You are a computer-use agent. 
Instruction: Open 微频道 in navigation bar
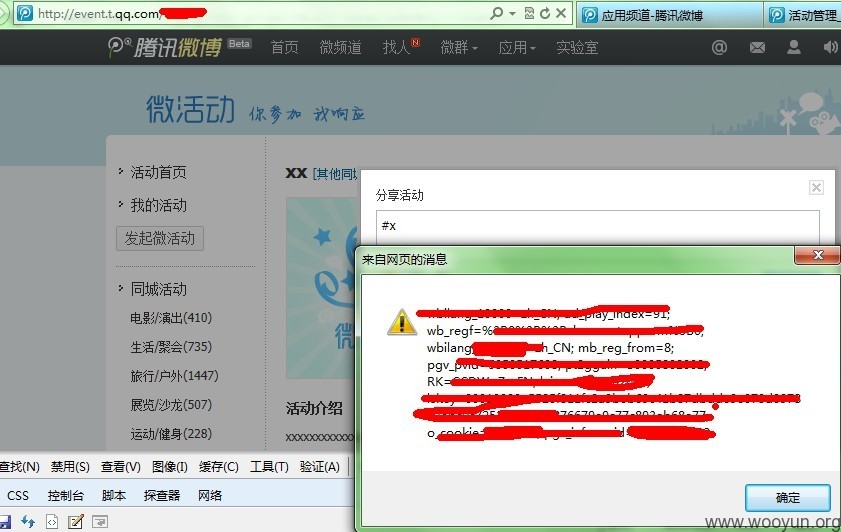340,48
